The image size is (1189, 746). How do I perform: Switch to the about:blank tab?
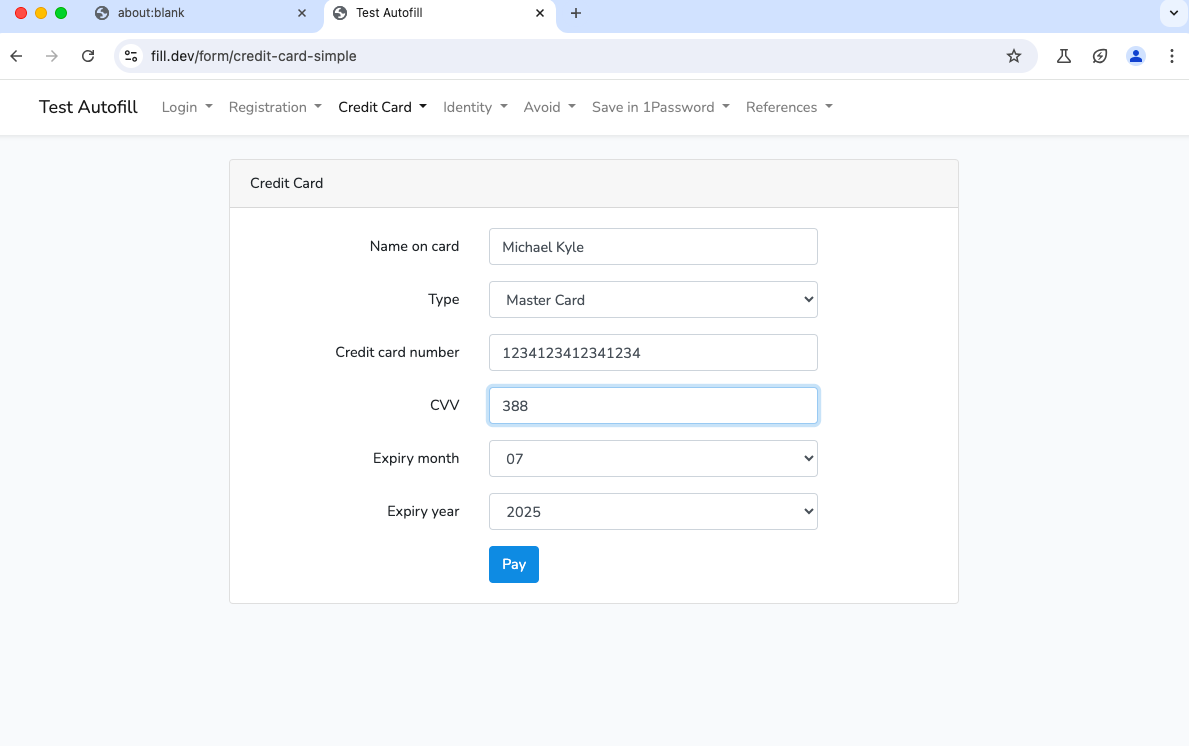(201, 13)
